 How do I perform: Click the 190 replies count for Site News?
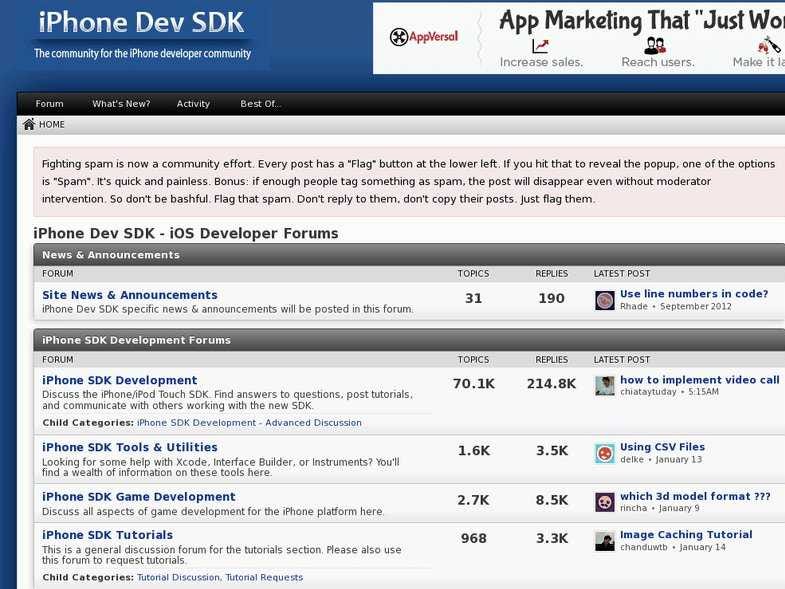tap(551, 299)
